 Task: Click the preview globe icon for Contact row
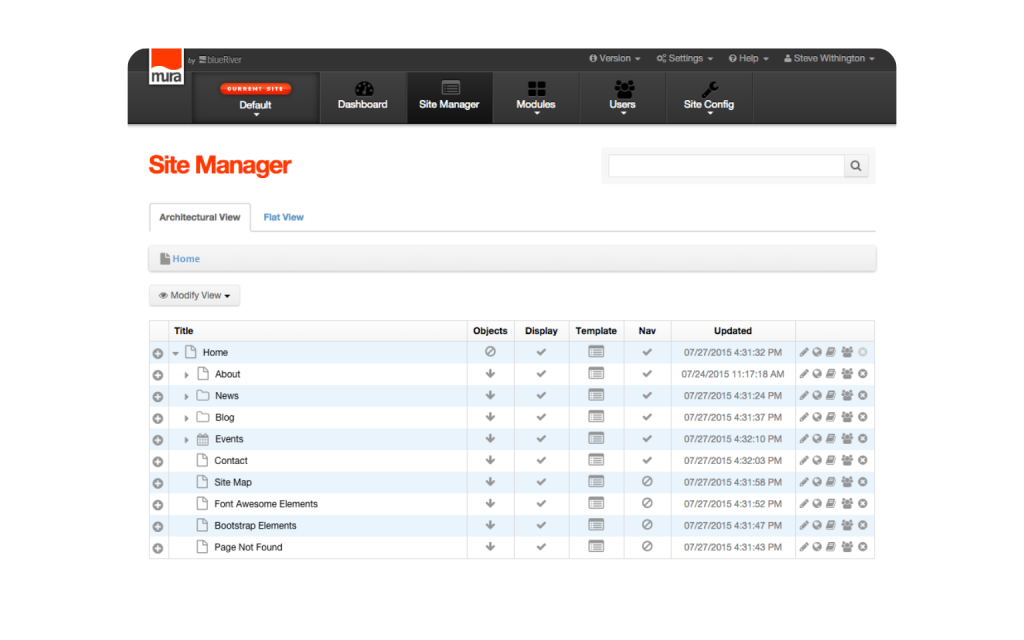[x=817, y=461]
